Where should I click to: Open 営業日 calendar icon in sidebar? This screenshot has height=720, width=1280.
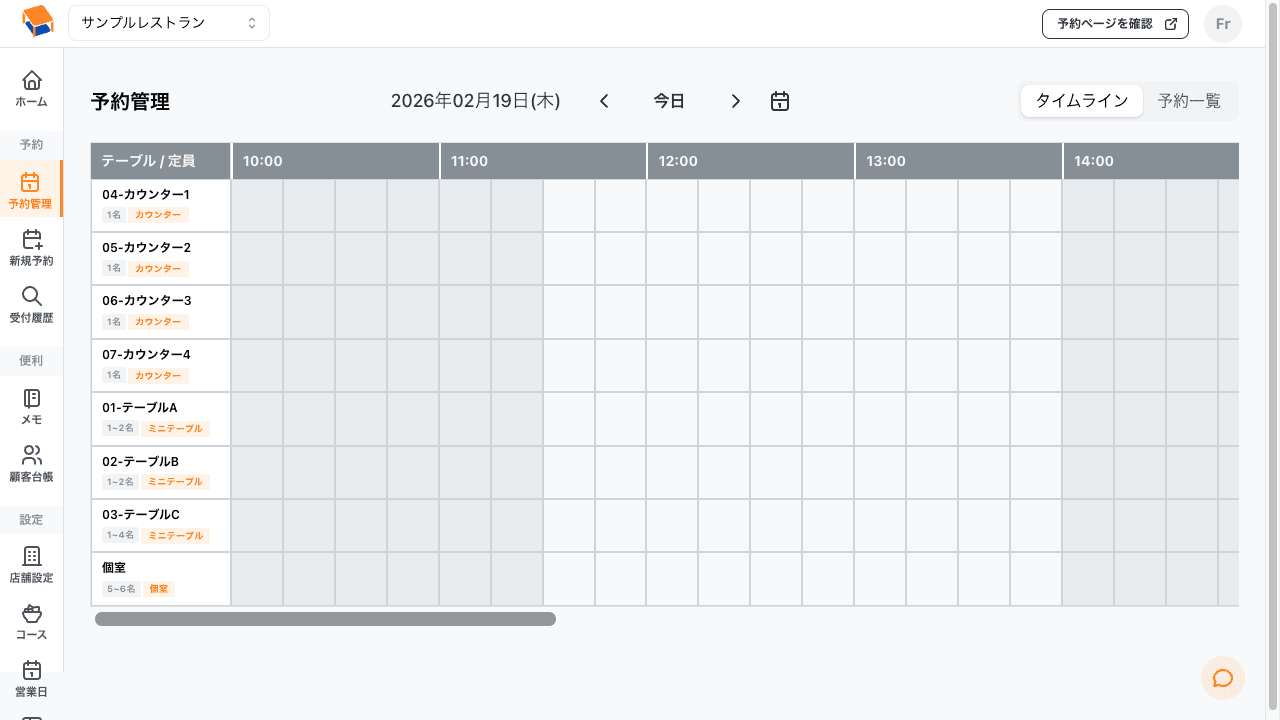click(32, 671)
